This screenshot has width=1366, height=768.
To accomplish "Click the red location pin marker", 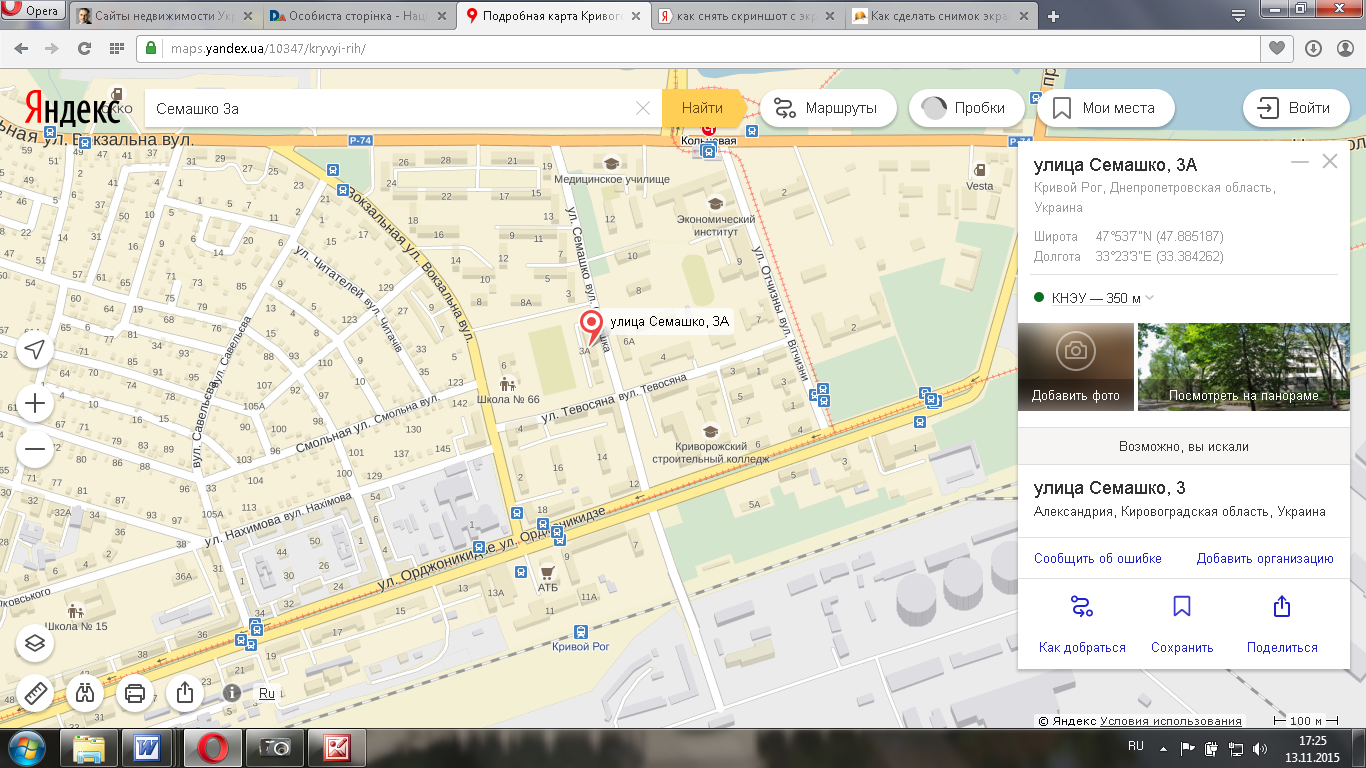I will (591, 327).
